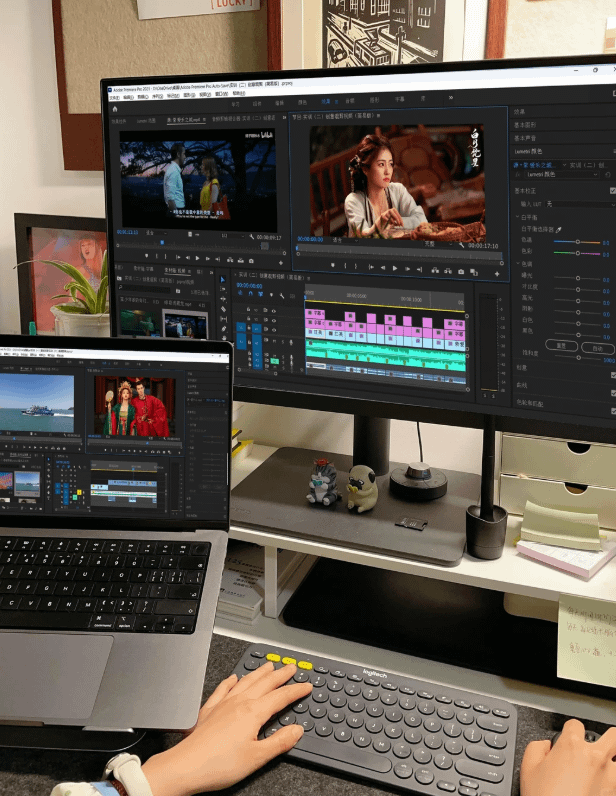Toggle lock on the top video track
The image size is (616, 796).
click(x=248, y=309)
